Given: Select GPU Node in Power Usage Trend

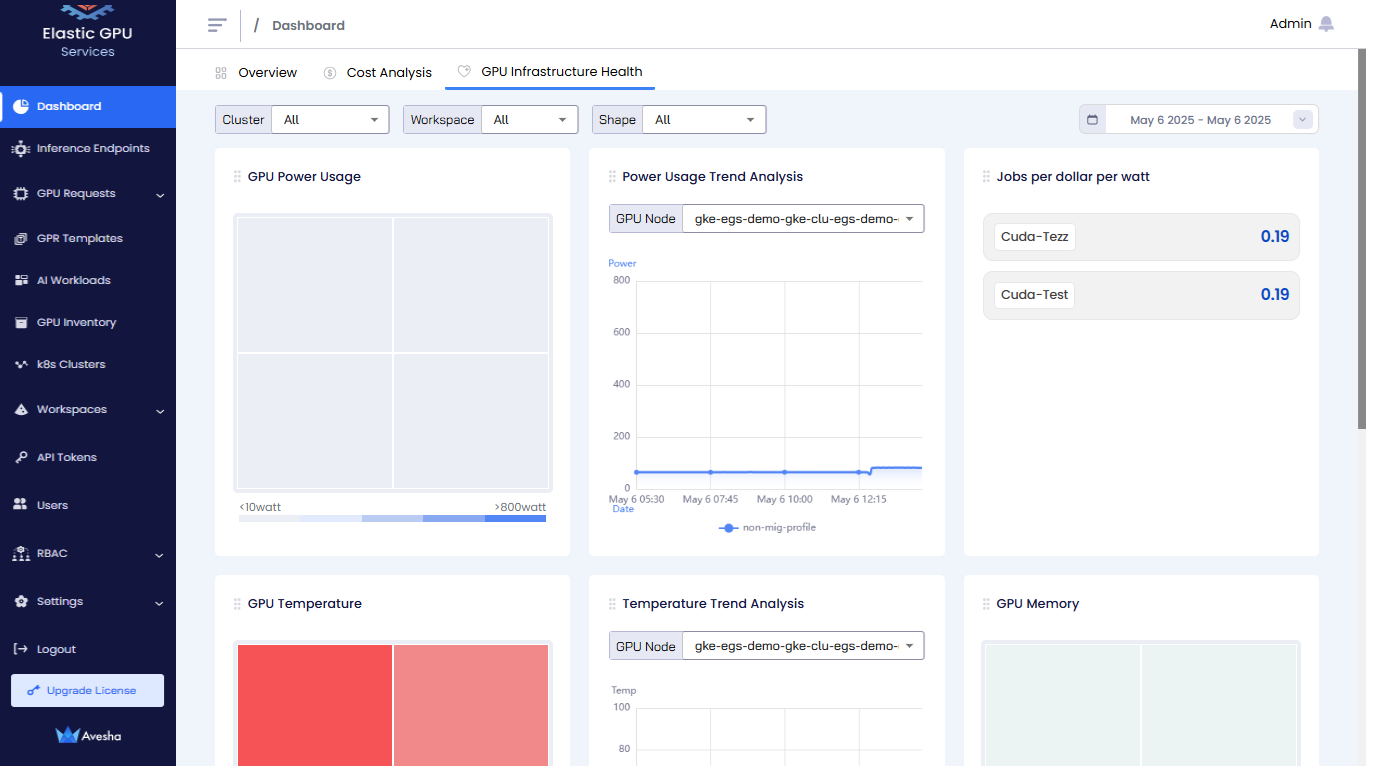Looking at the screenshot, I should pos(802,219).
